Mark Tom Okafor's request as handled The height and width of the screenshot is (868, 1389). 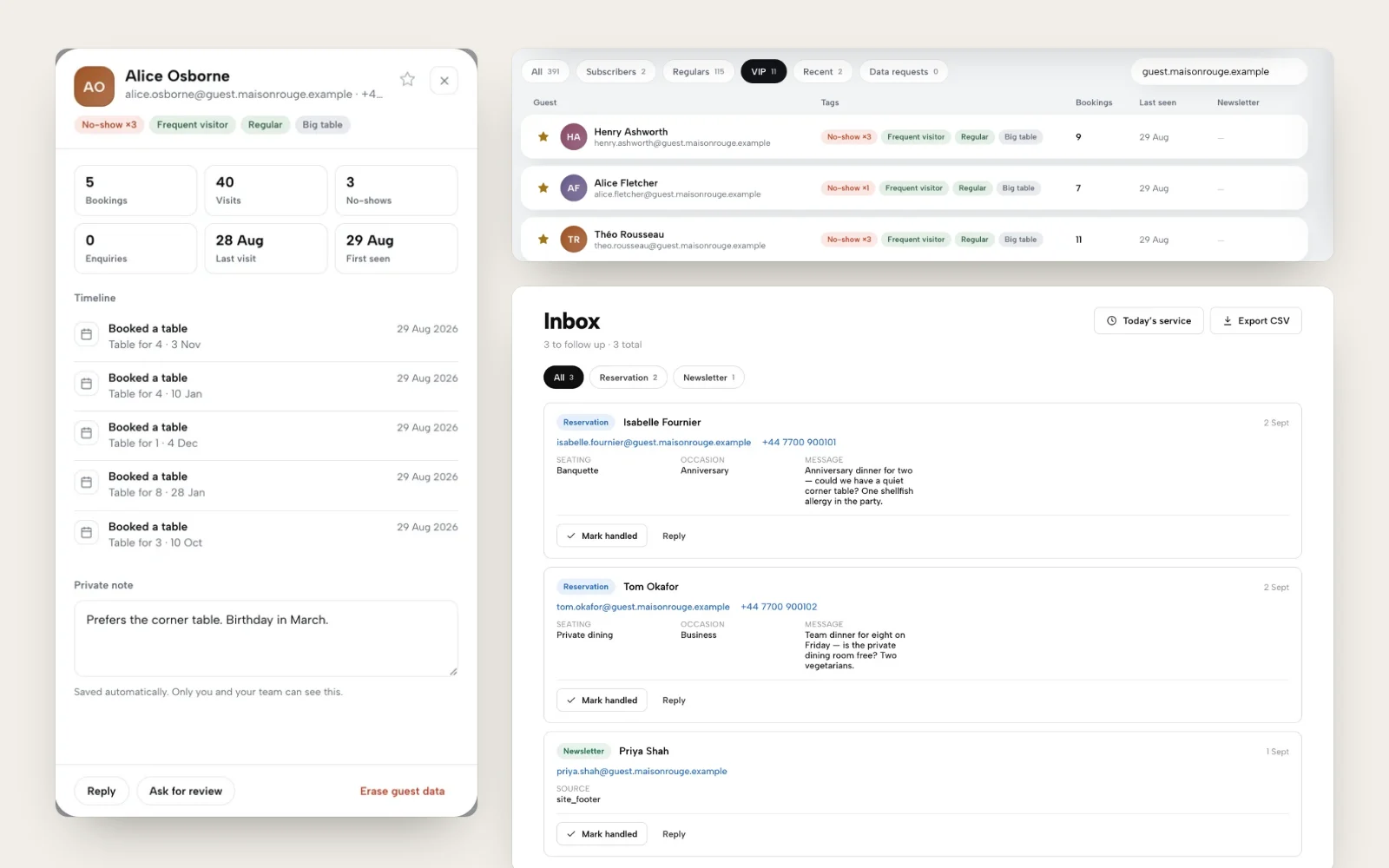click(602, 700)
